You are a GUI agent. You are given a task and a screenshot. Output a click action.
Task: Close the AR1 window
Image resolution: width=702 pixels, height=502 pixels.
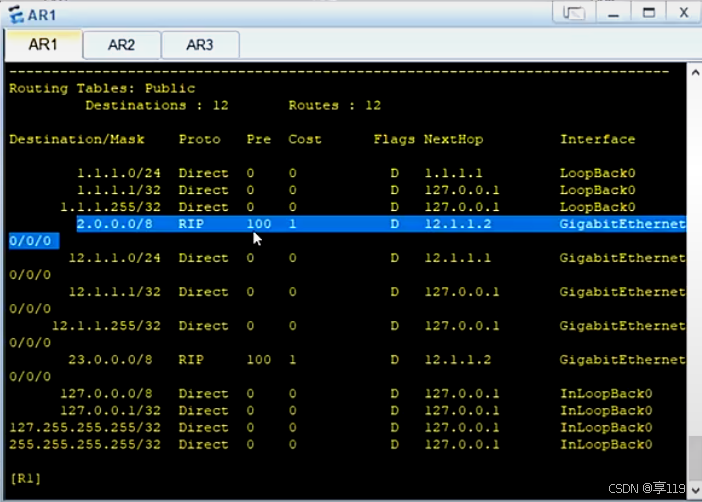pos(684,13)
